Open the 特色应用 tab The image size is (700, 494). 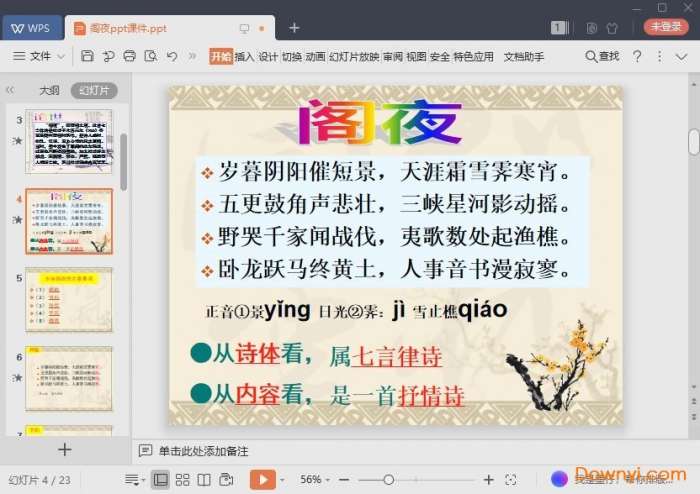coord(474,57)
